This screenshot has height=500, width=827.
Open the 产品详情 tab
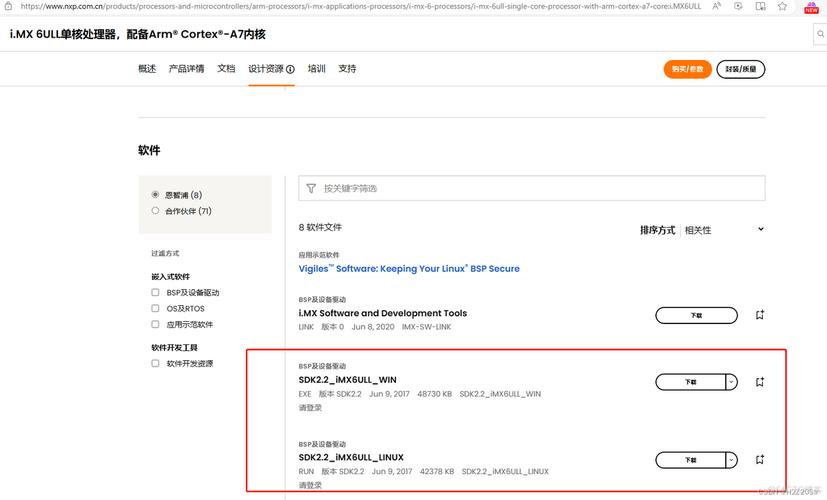click(186, 69)
